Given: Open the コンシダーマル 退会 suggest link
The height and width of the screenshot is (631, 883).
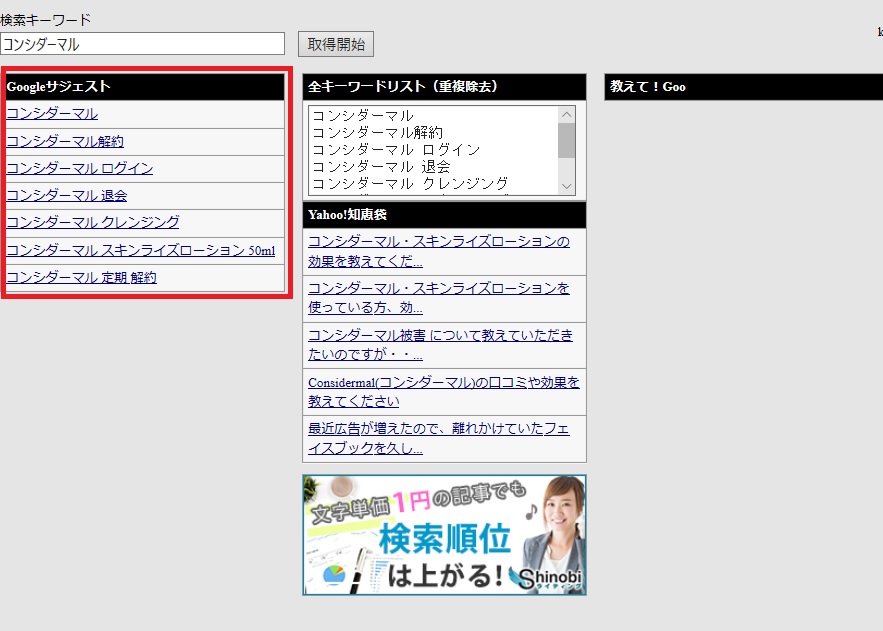Looking at the screenshot, I should (x=67, y=195).
